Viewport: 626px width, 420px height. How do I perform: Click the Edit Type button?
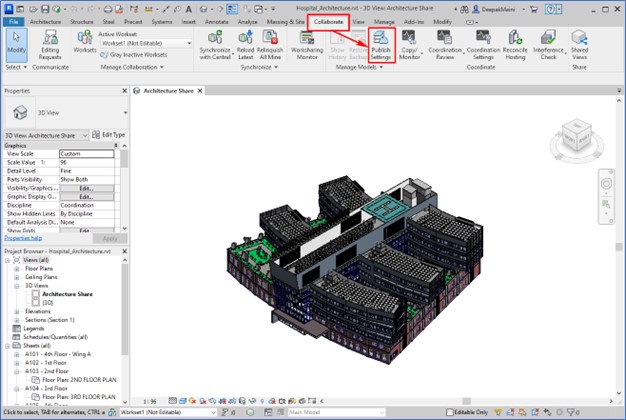coord(109,135)
